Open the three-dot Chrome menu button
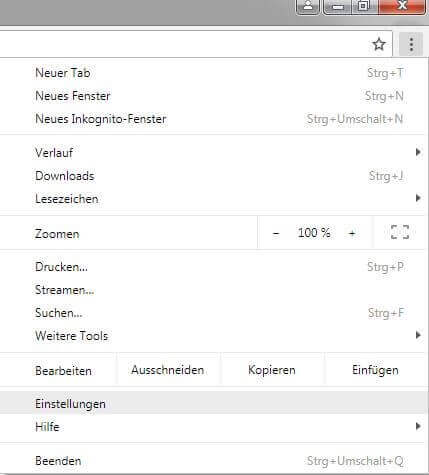 pos(411,44)
